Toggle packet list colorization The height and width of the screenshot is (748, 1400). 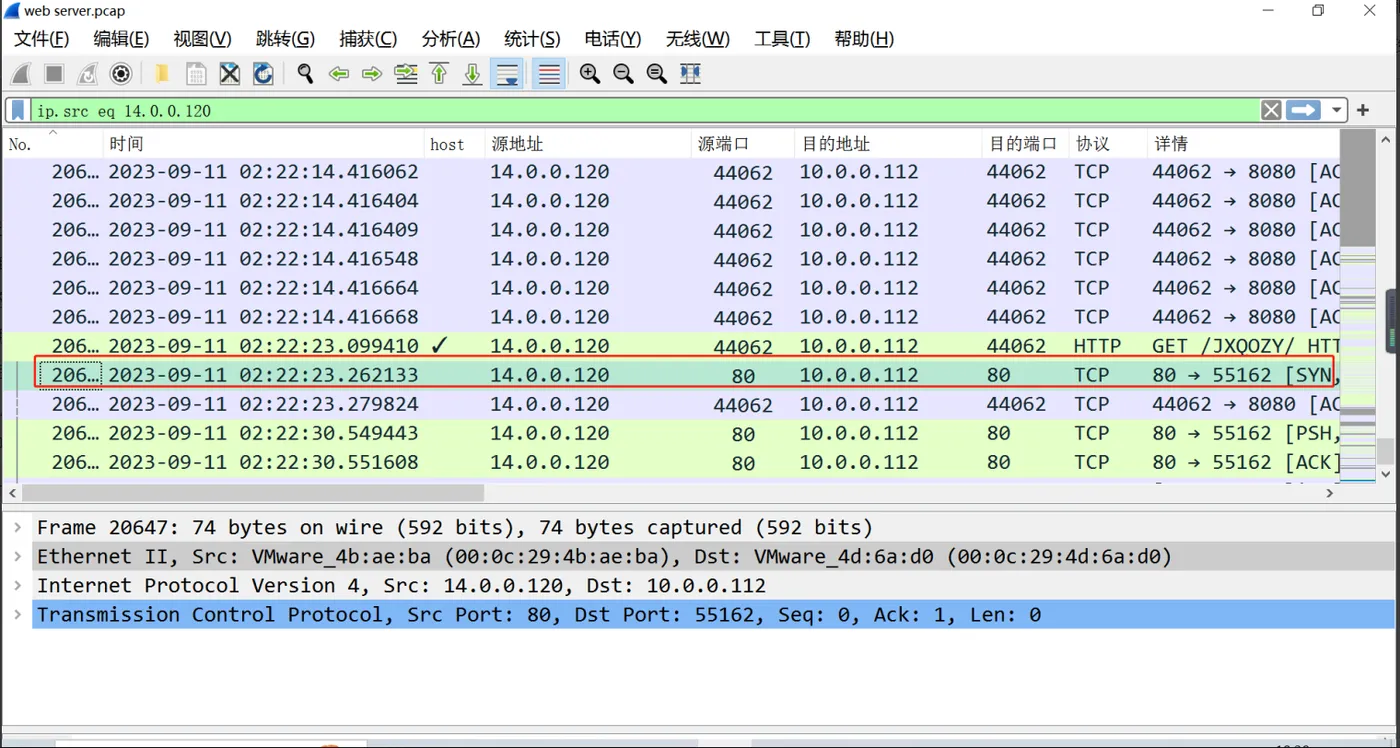548,74
